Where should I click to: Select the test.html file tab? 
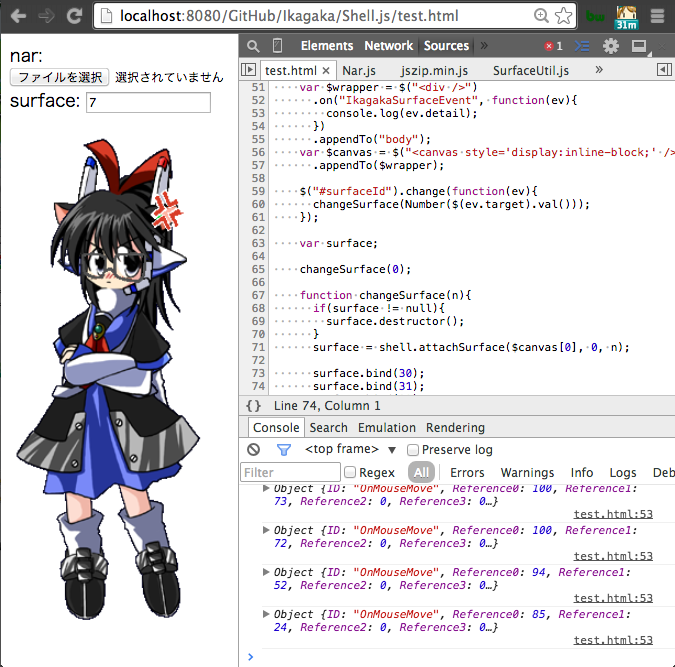(291, 71)
